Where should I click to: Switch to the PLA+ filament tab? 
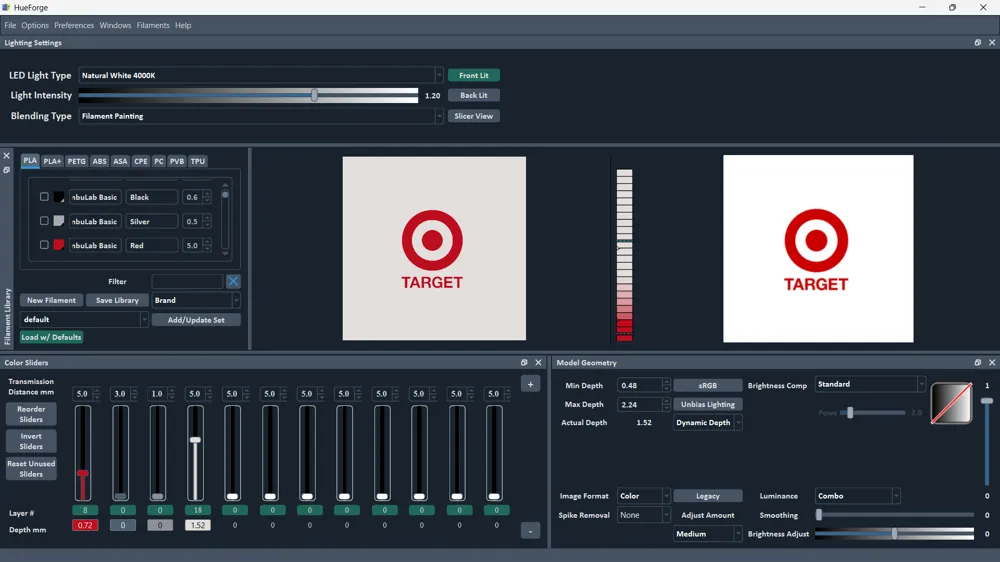coord(52,161)
